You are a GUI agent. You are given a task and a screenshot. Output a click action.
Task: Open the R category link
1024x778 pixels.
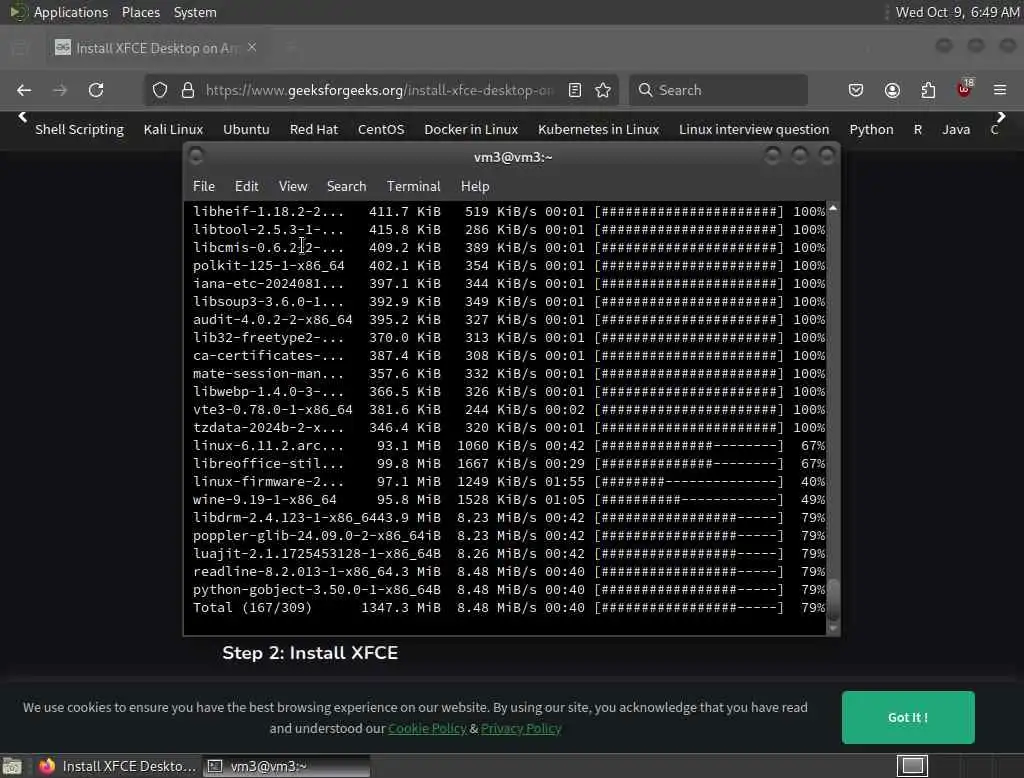click(918, 129)
